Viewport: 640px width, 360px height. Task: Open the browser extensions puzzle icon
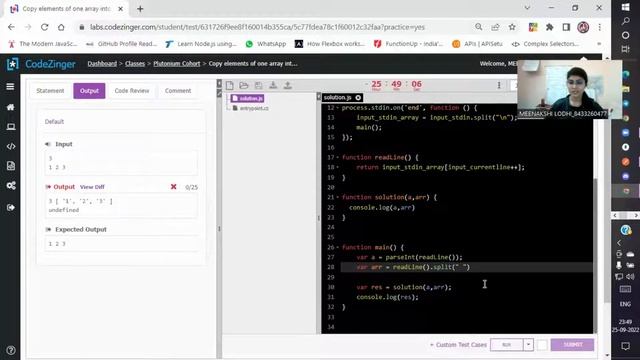point(549,27)
